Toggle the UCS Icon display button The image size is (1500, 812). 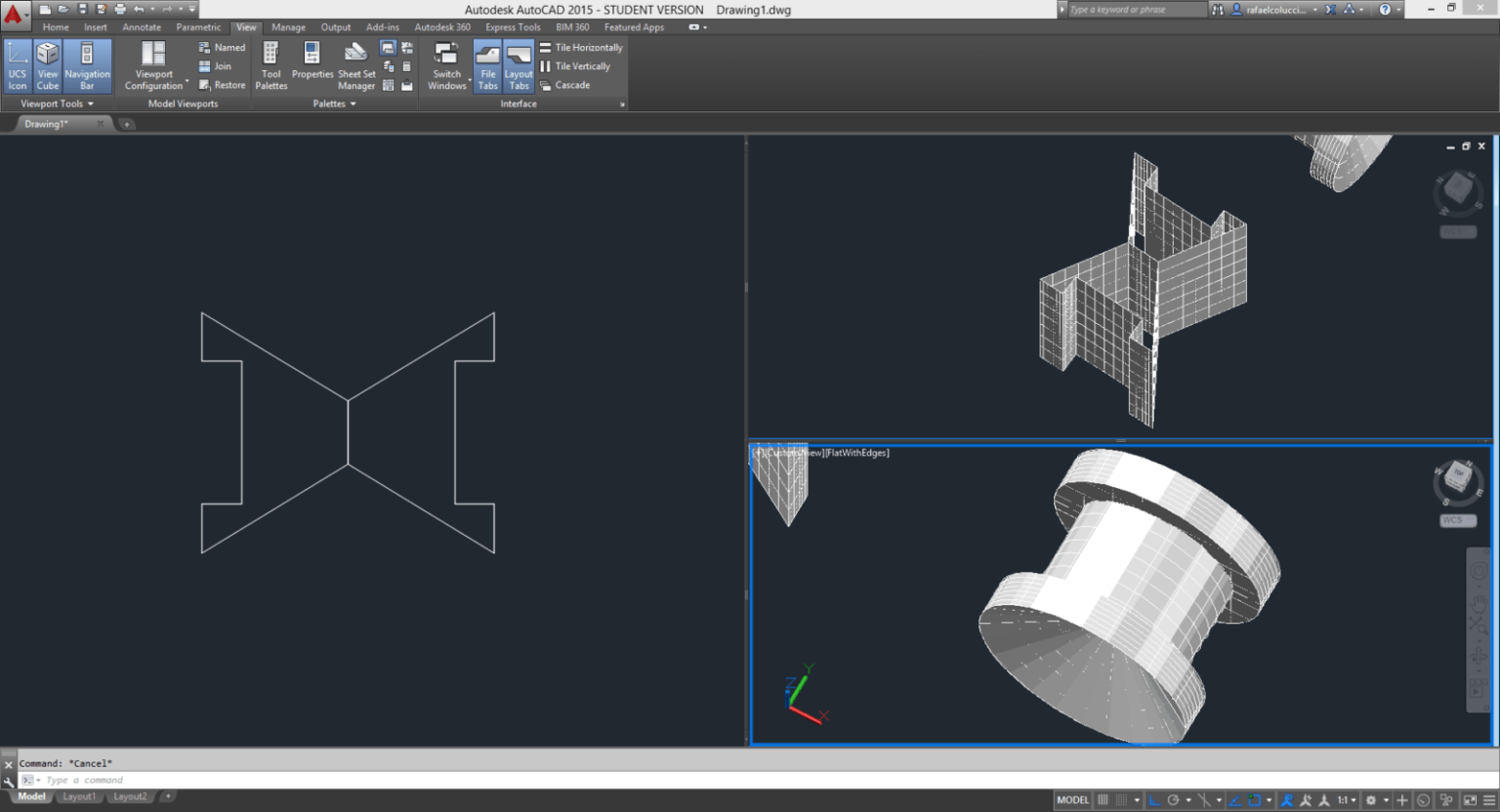click(18, 66)
